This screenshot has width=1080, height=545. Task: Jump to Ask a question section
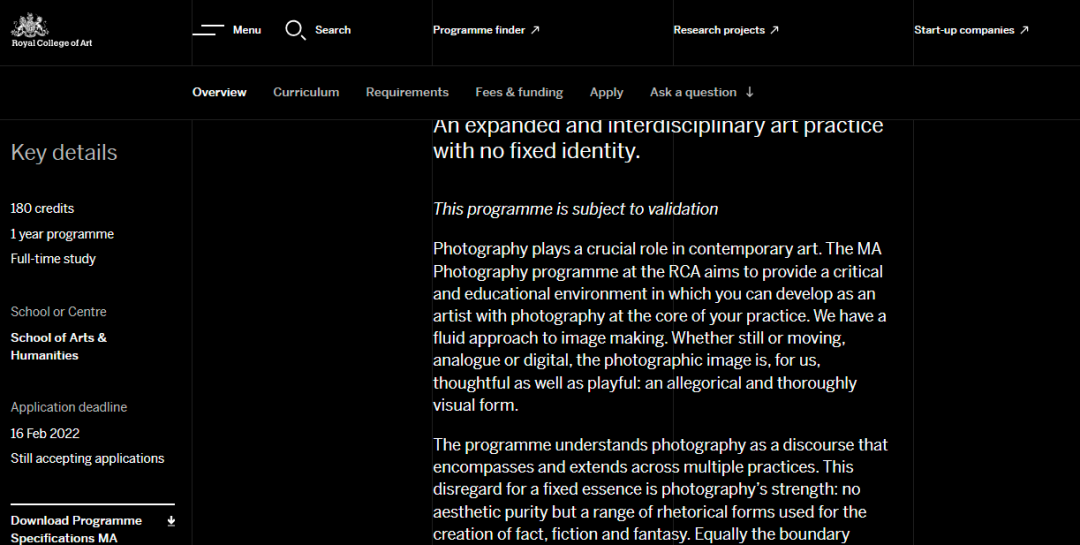coord(693,92)
